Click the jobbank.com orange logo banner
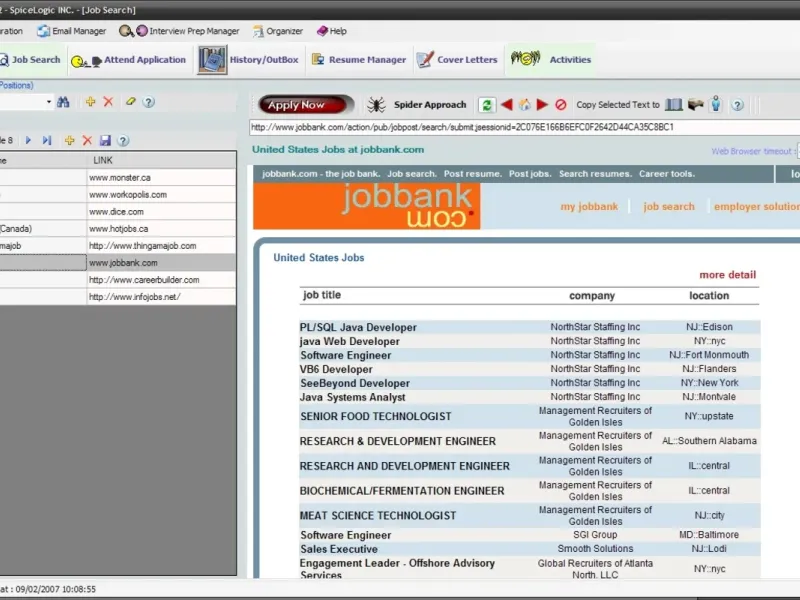This screenshot has height=600, width=800. (366, 207)
